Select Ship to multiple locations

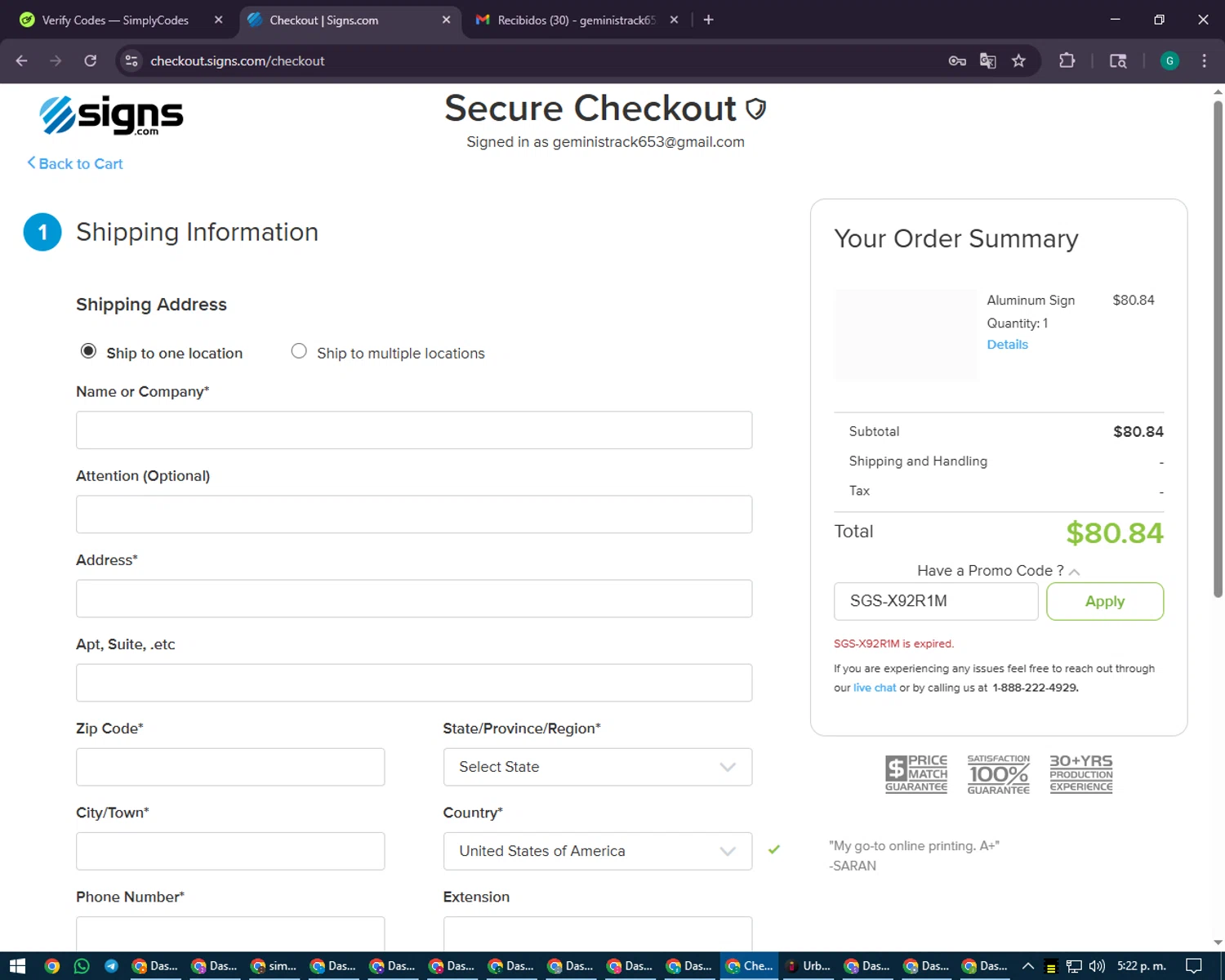(x=299, y=351)
